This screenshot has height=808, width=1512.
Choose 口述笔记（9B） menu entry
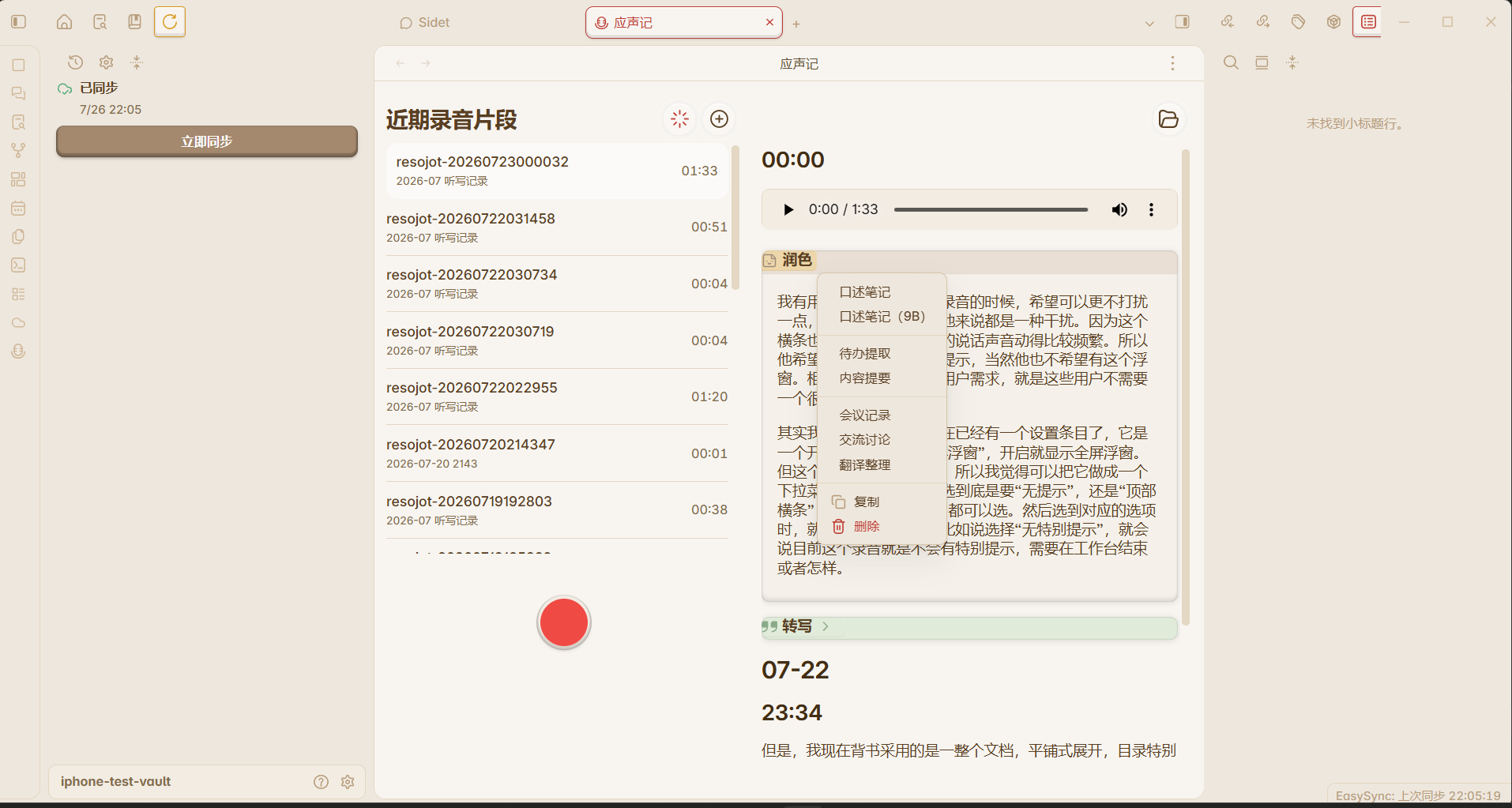[882, 317]
